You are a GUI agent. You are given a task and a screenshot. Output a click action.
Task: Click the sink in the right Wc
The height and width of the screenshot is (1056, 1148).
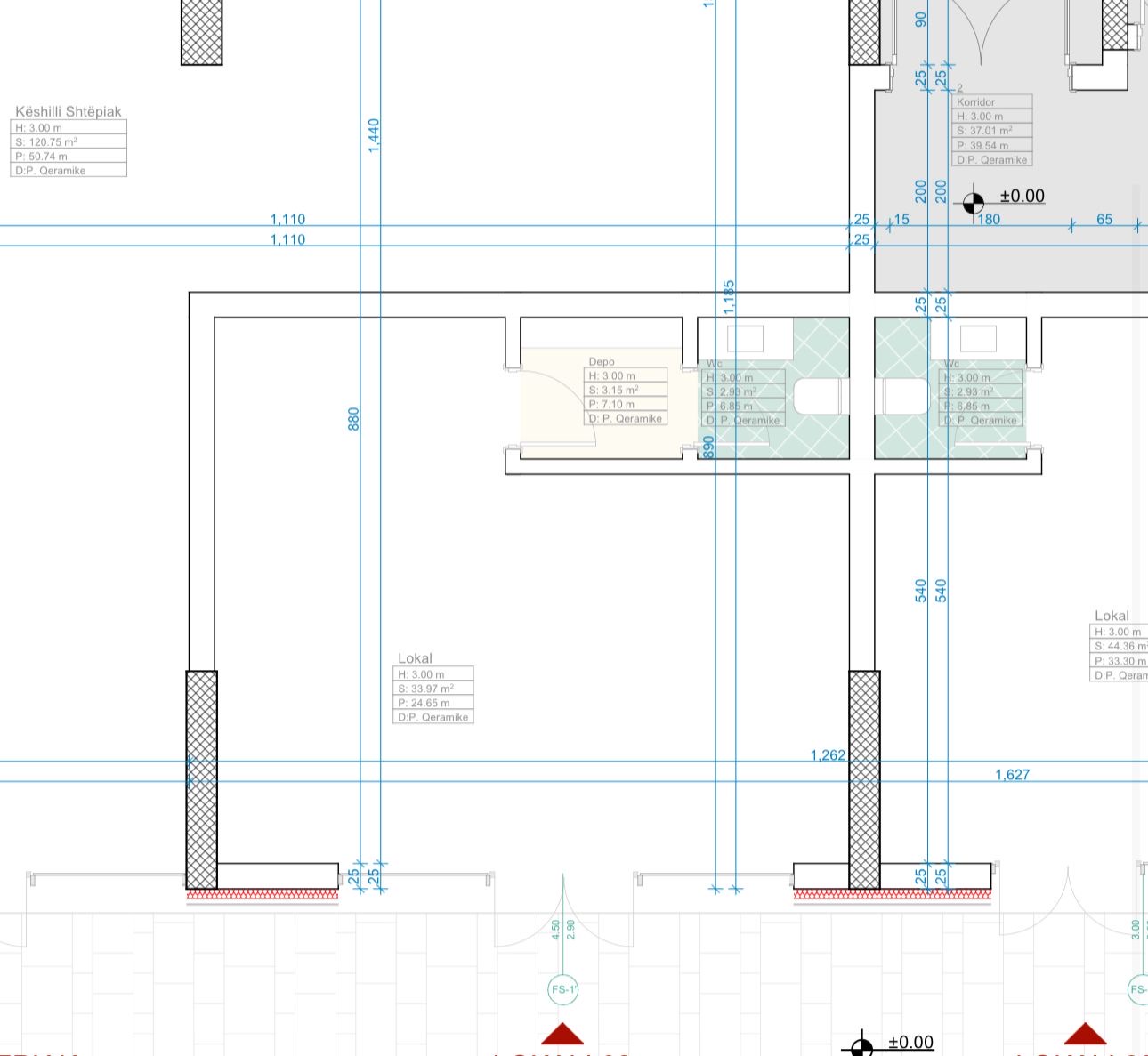(978, 339)
